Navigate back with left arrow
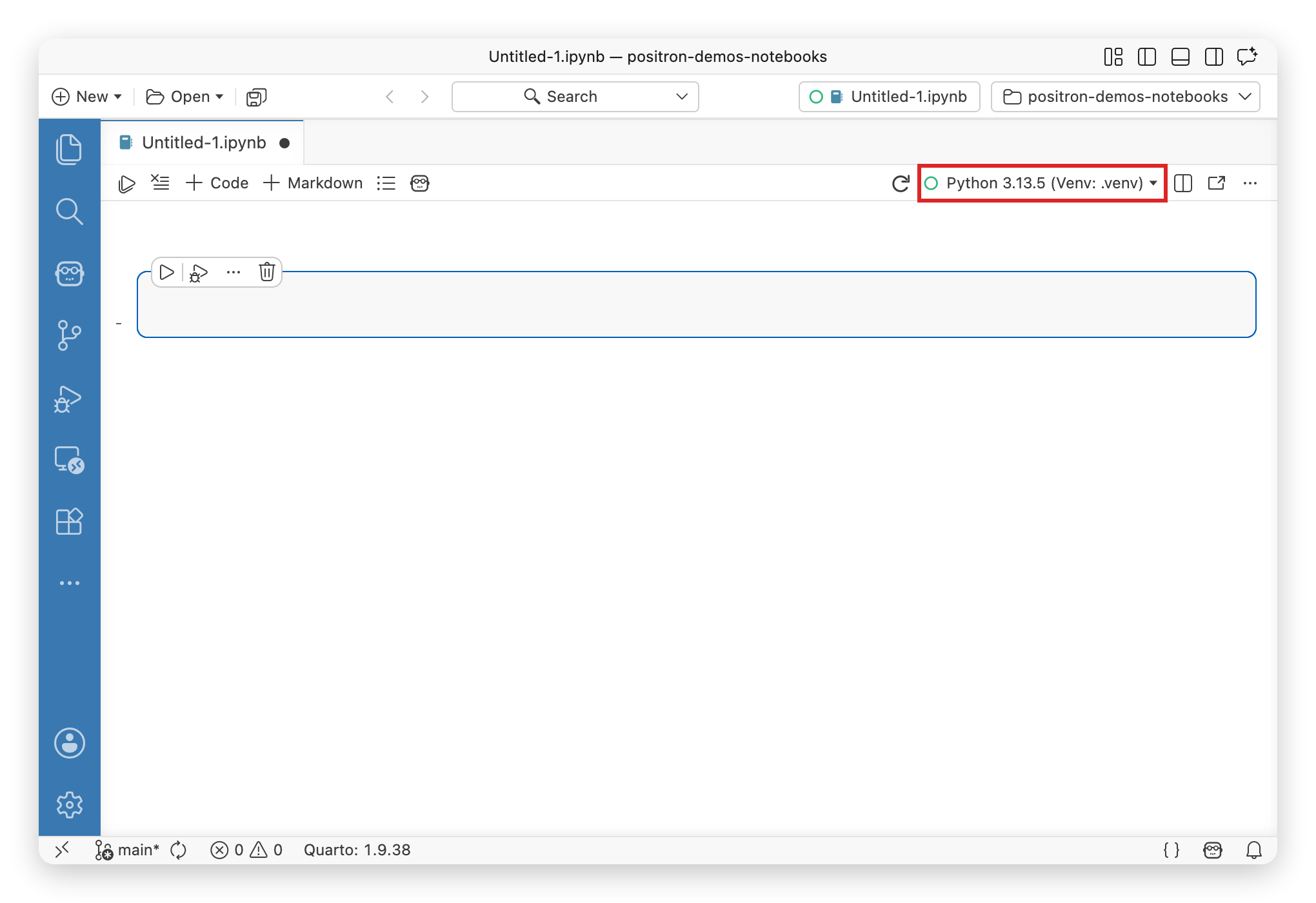 pos(390,97)
